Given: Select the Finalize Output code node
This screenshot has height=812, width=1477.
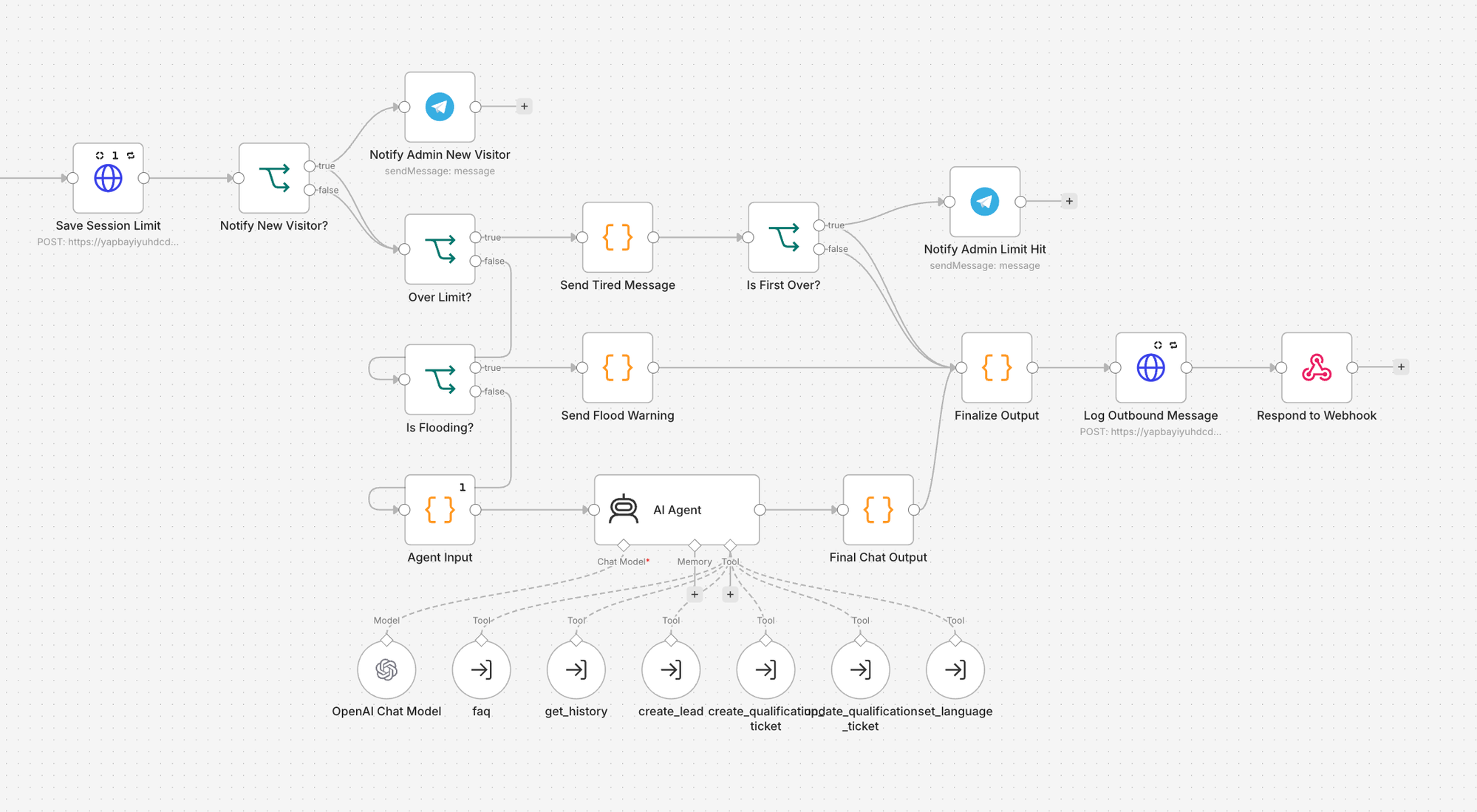Looking at the screenshot, I should click(x=997, y=367).
